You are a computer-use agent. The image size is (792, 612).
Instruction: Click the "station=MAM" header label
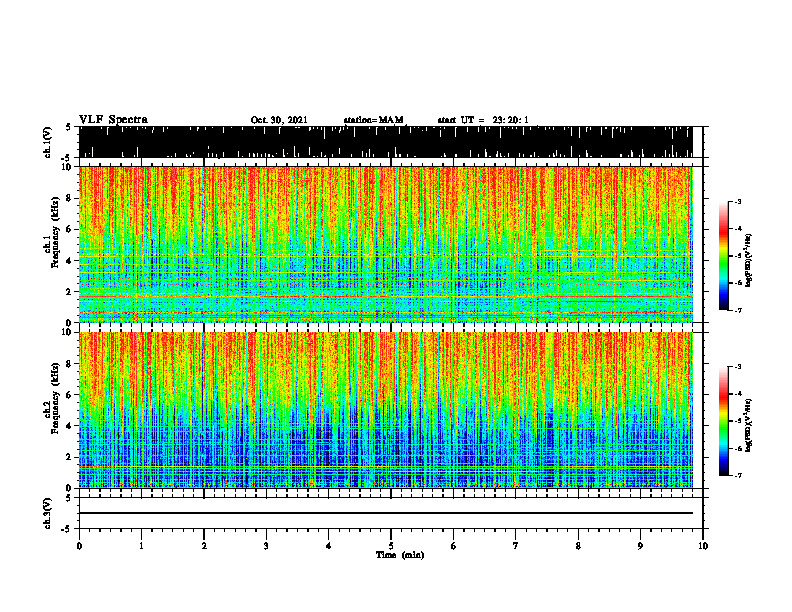374,120
